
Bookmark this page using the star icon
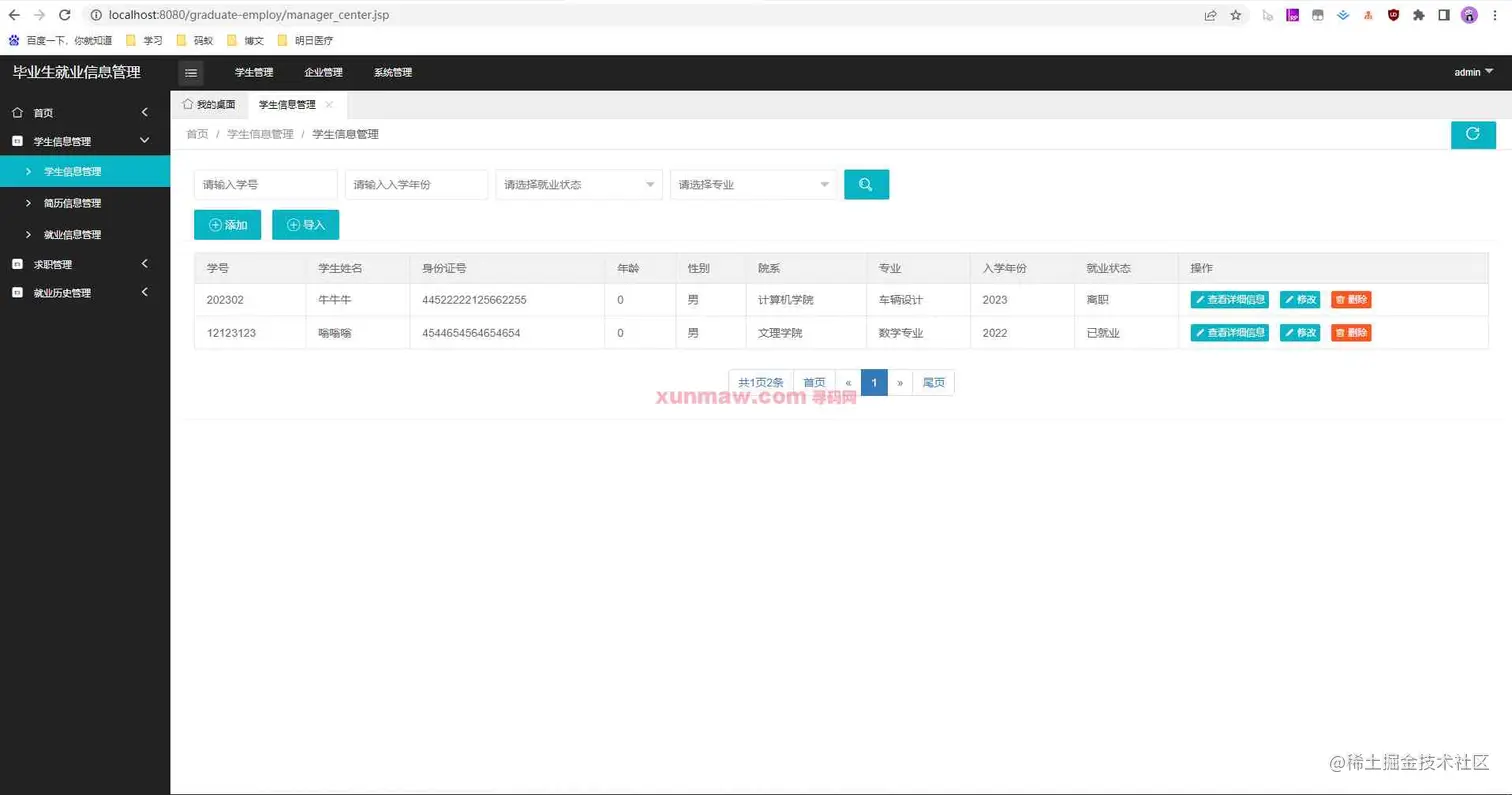1236,15
